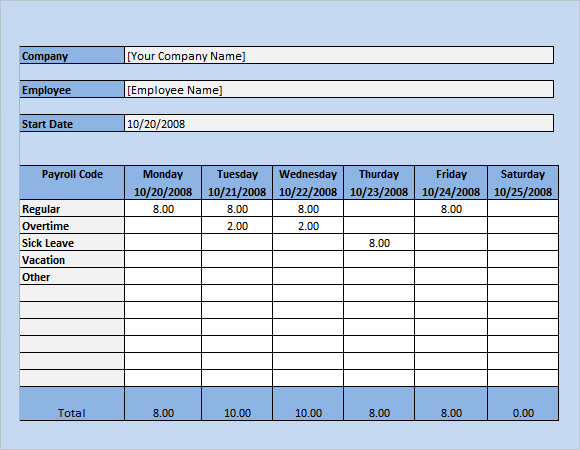Viewport: 580px width, 450px height.
Task: Click the Employee Name input field
Action: pos(339,89)
